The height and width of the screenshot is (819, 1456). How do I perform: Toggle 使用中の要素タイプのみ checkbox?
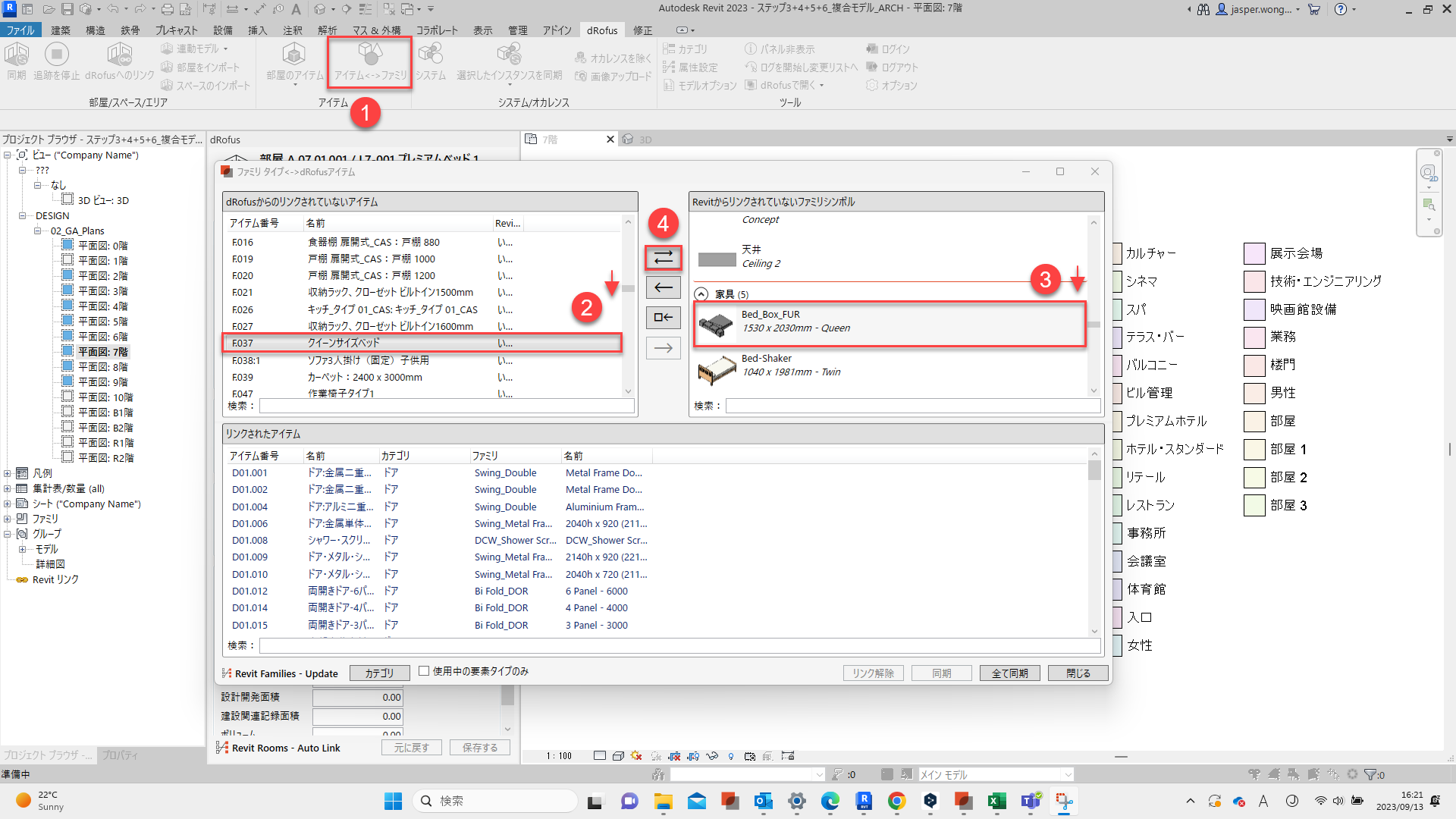pos(424,671)
